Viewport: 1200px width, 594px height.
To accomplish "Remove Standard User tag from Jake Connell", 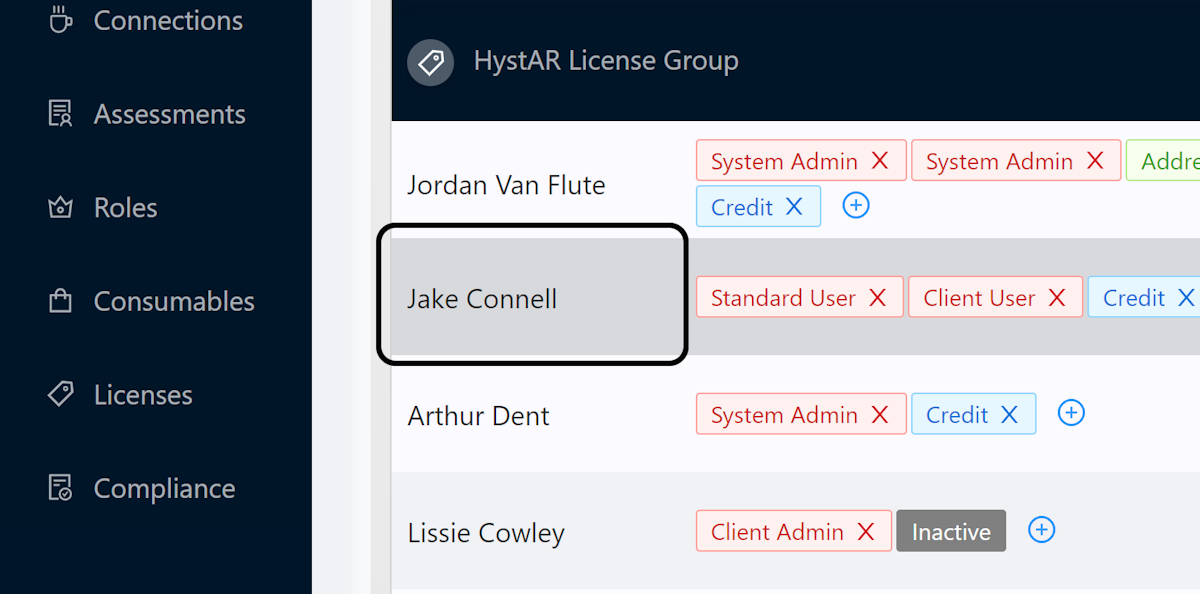I will click(x=877, y=297).
